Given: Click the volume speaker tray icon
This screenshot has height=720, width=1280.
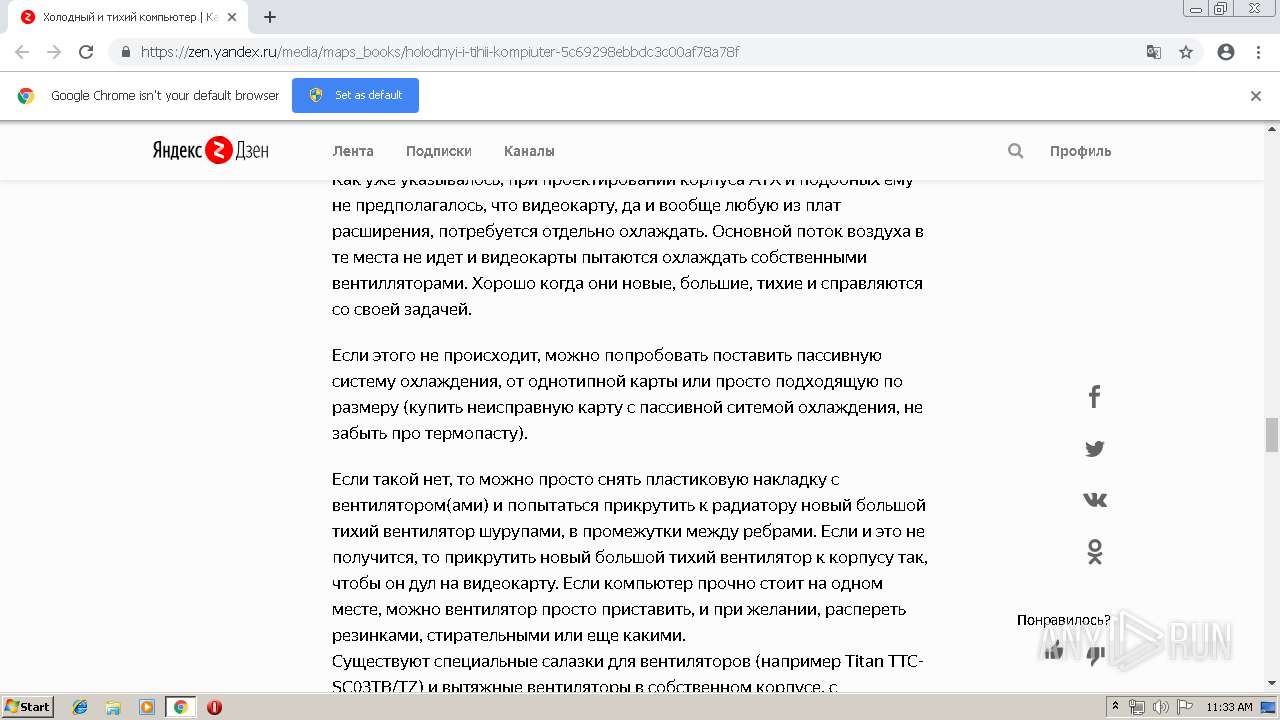Looking at the screenshot, I should point(1160,707).
